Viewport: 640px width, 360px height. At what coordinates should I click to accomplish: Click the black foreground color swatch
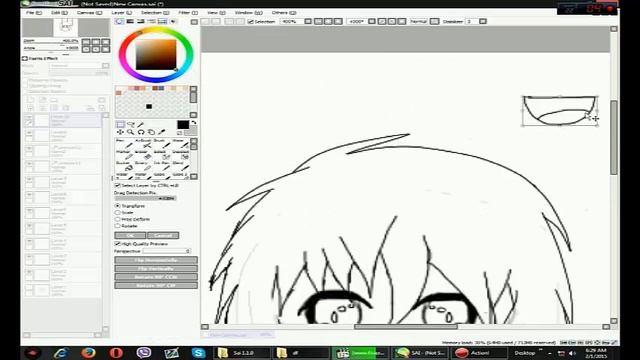183,125
